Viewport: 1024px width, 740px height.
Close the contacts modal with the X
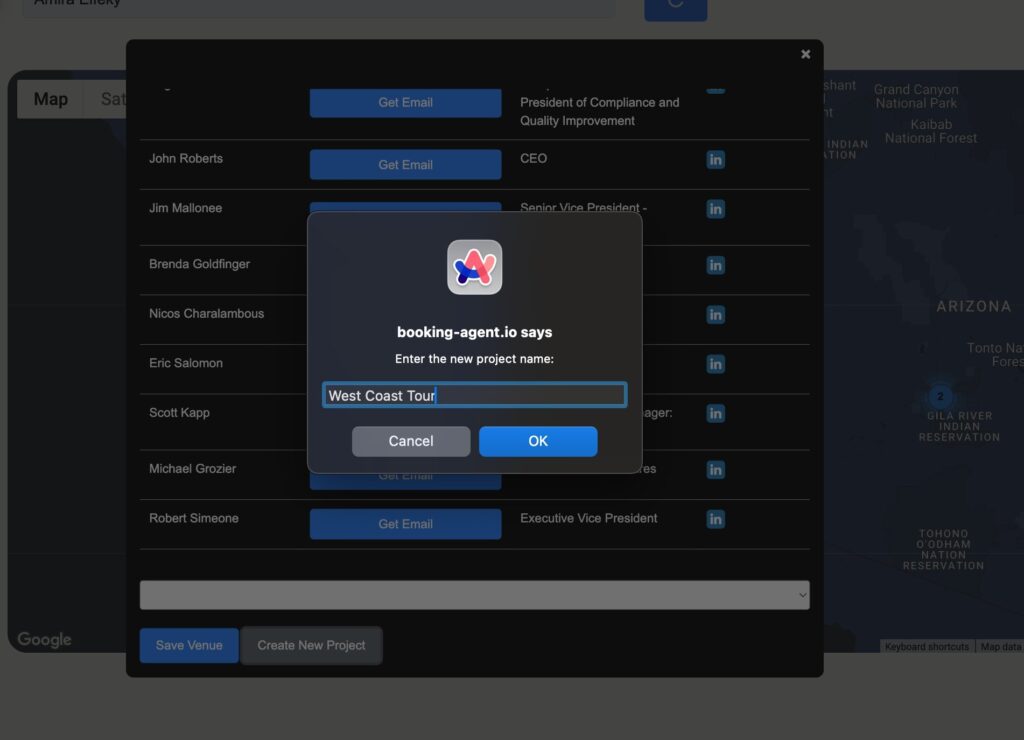click(805, 54)
